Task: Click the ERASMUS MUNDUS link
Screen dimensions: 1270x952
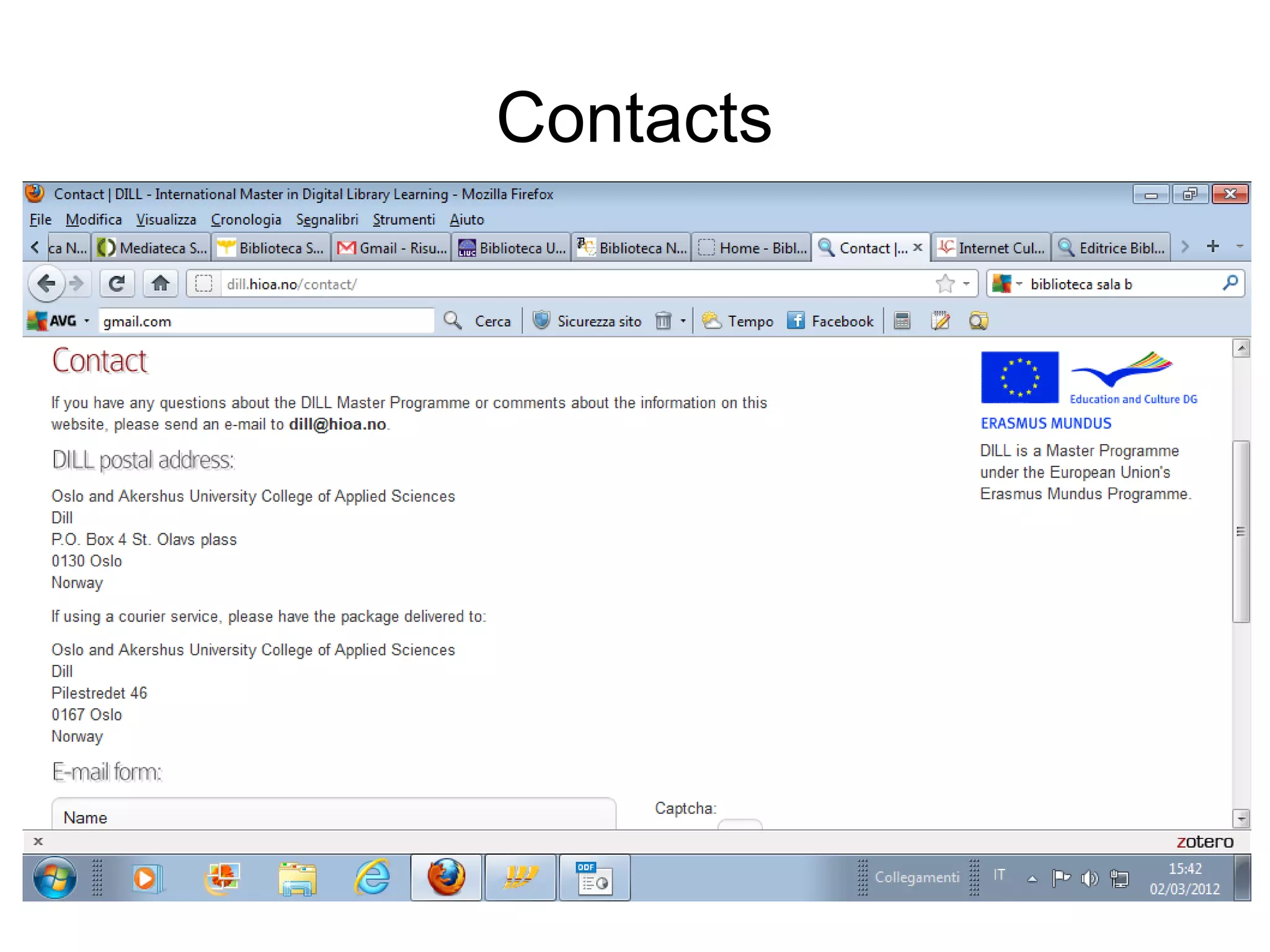Action: 1046,423
